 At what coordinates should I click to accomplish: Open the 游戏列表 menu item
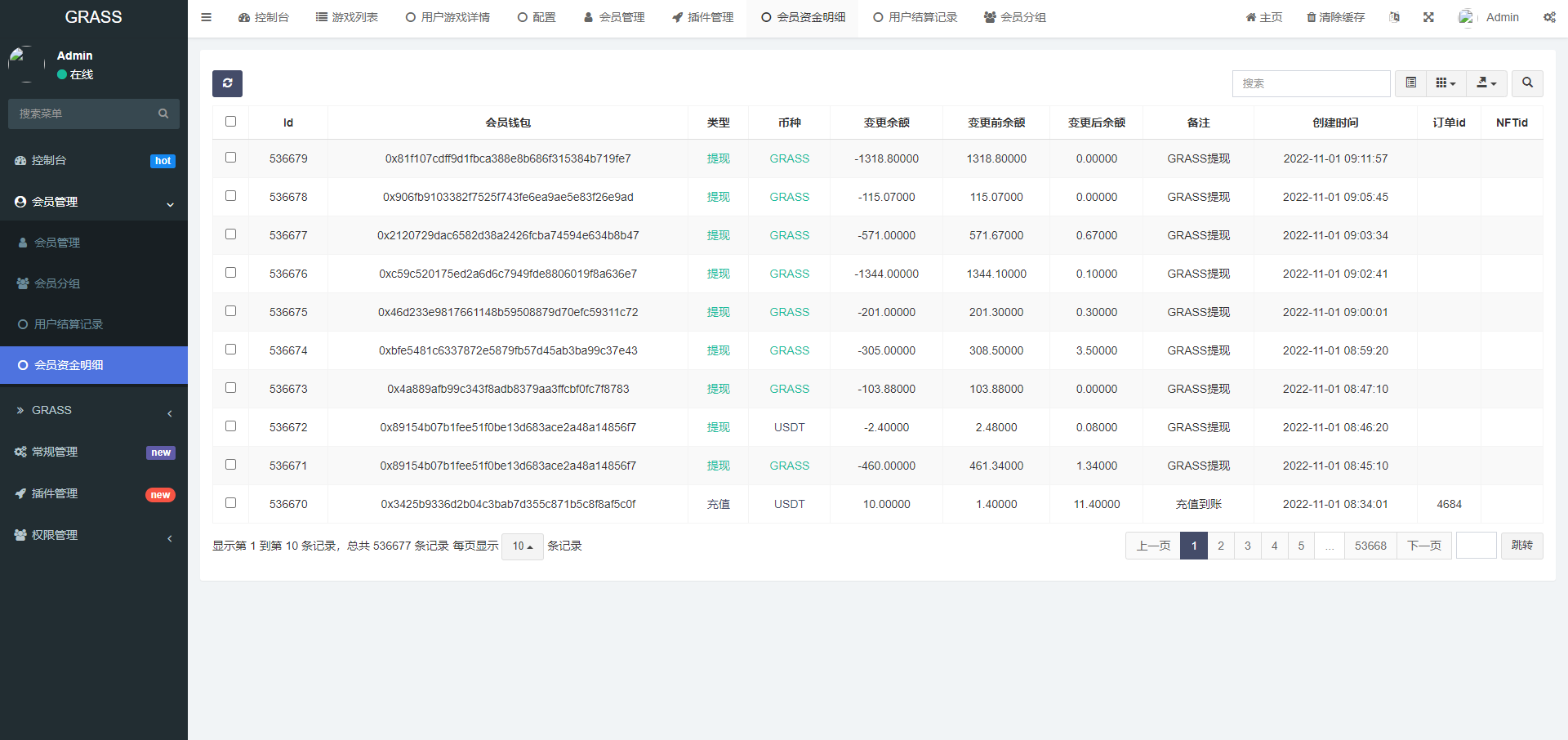pyautogui.click(x=346, y=16)
